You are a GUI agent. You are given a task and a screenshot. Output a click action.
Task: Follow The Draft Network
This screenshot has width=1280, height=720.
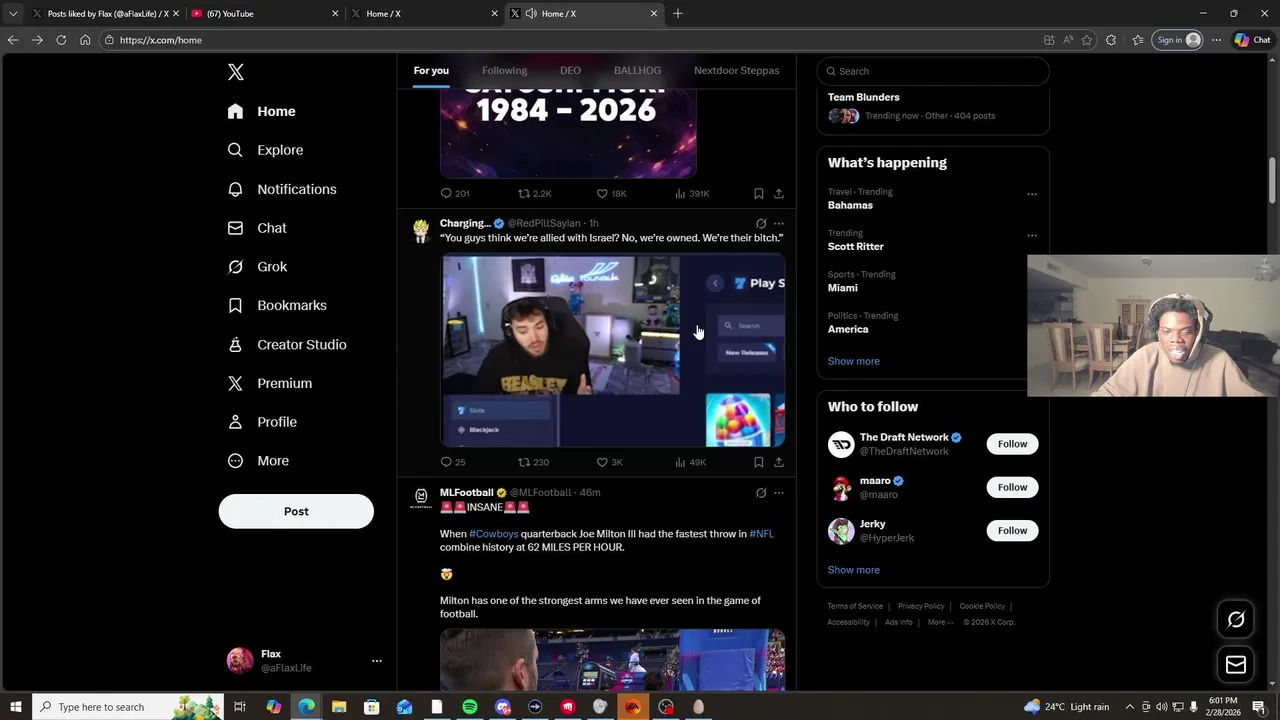tap(1012, 444)
